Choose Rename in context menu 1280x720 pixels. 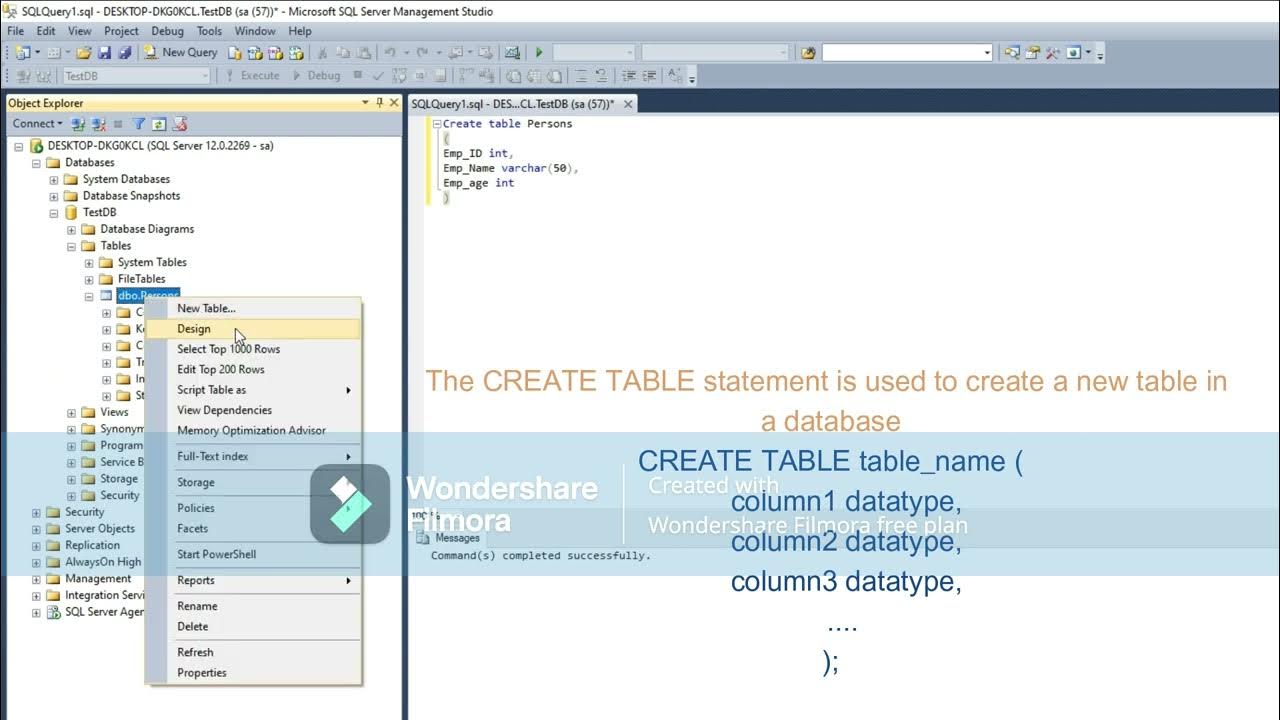click(253, 606)
